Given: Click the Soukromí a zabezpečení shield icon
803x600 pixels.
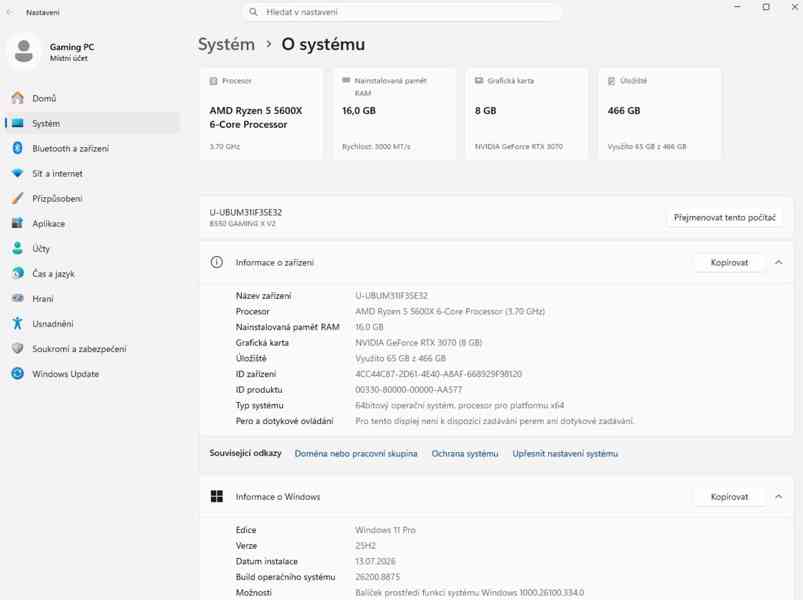Looking at the screenshot, I should pos(17,348).
